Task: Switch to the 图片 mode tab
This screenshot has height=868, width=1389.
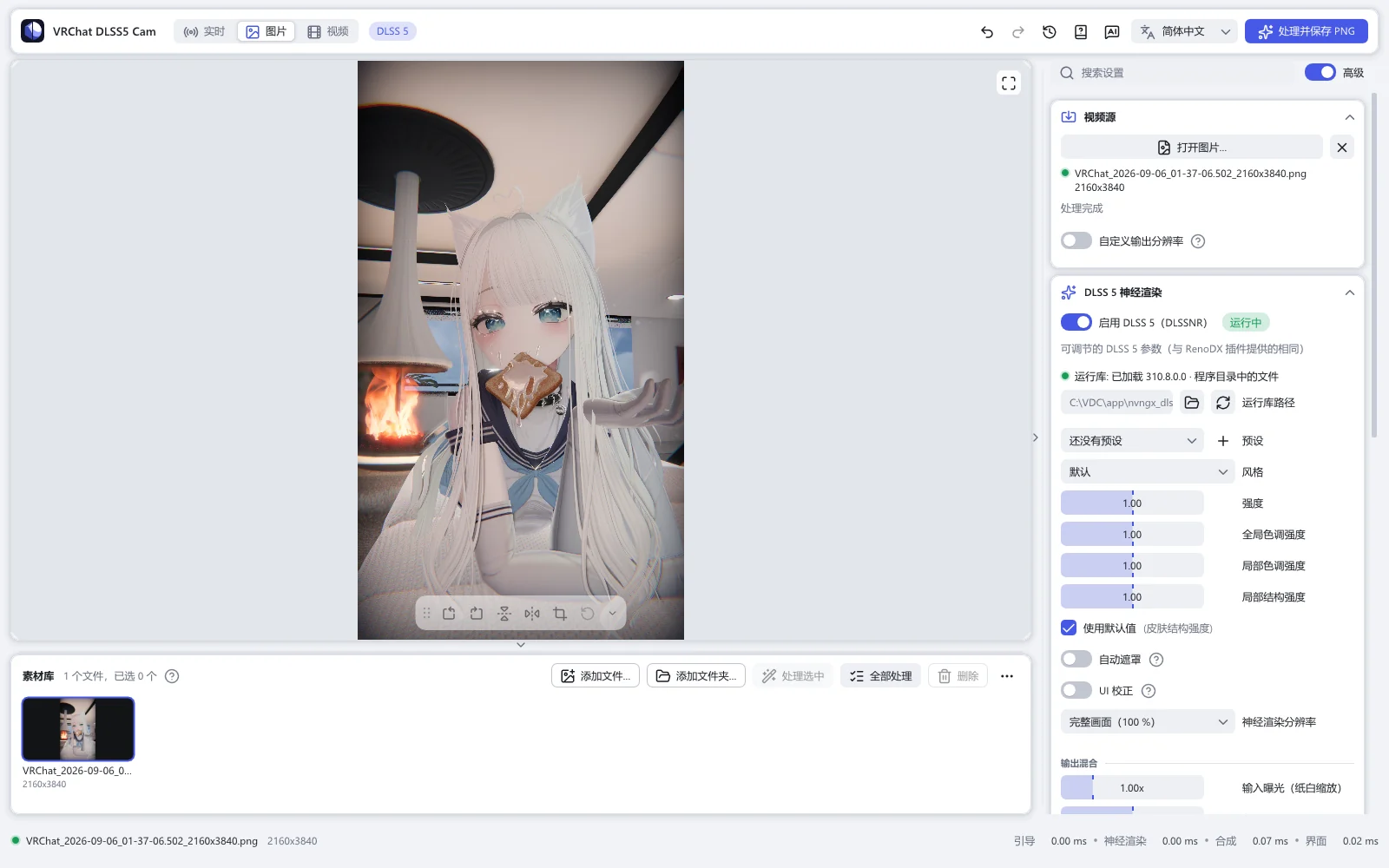Action: [x=266, y=31]
